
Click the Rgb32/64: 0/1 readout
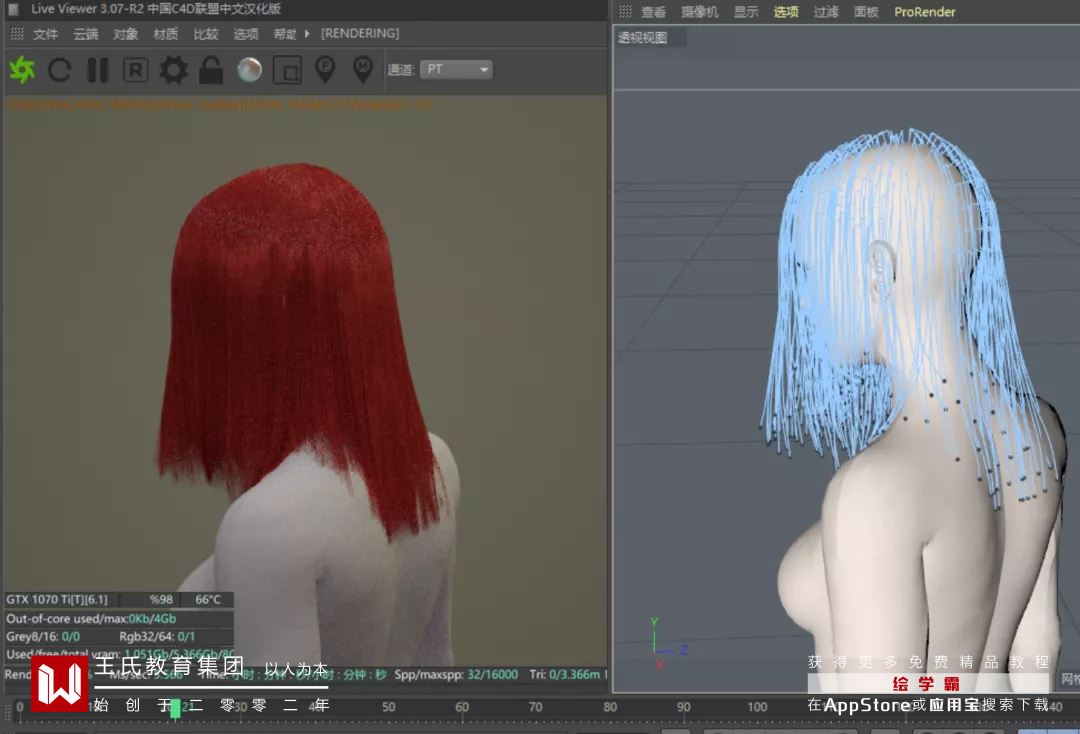point(157,636)
